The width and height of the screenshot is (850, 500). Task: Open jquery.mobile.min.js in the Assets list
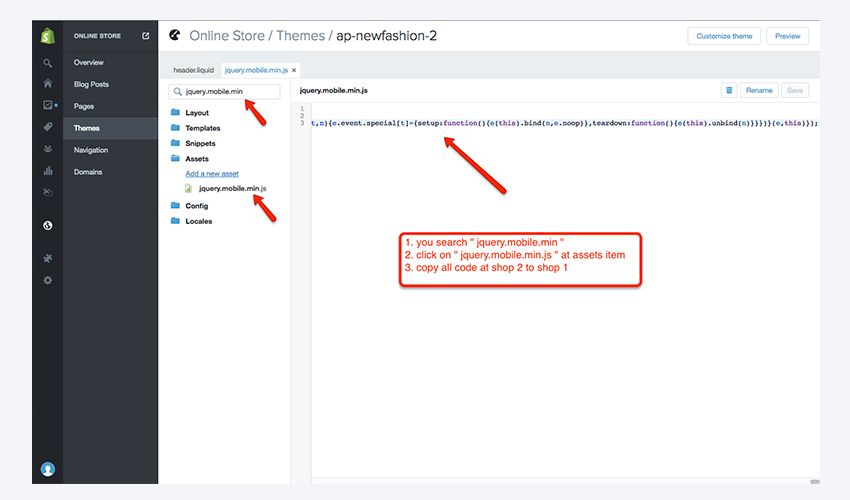point(233,188)
